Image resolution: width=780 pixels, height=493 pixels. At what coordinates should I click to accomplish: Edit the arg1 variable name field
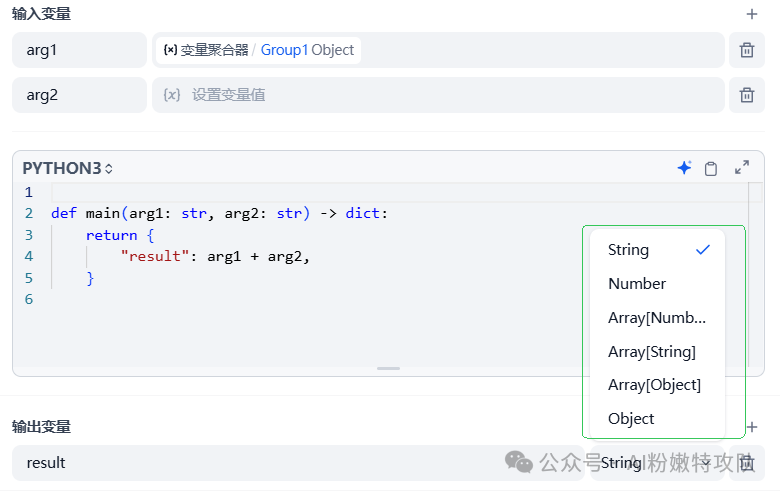[79, 50]
